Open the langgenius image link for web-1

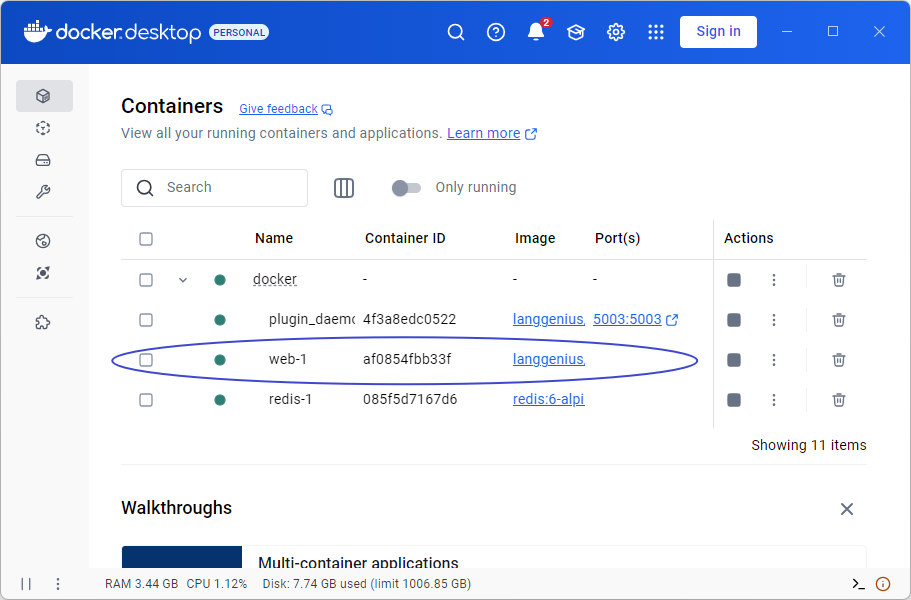click(548, 360)
